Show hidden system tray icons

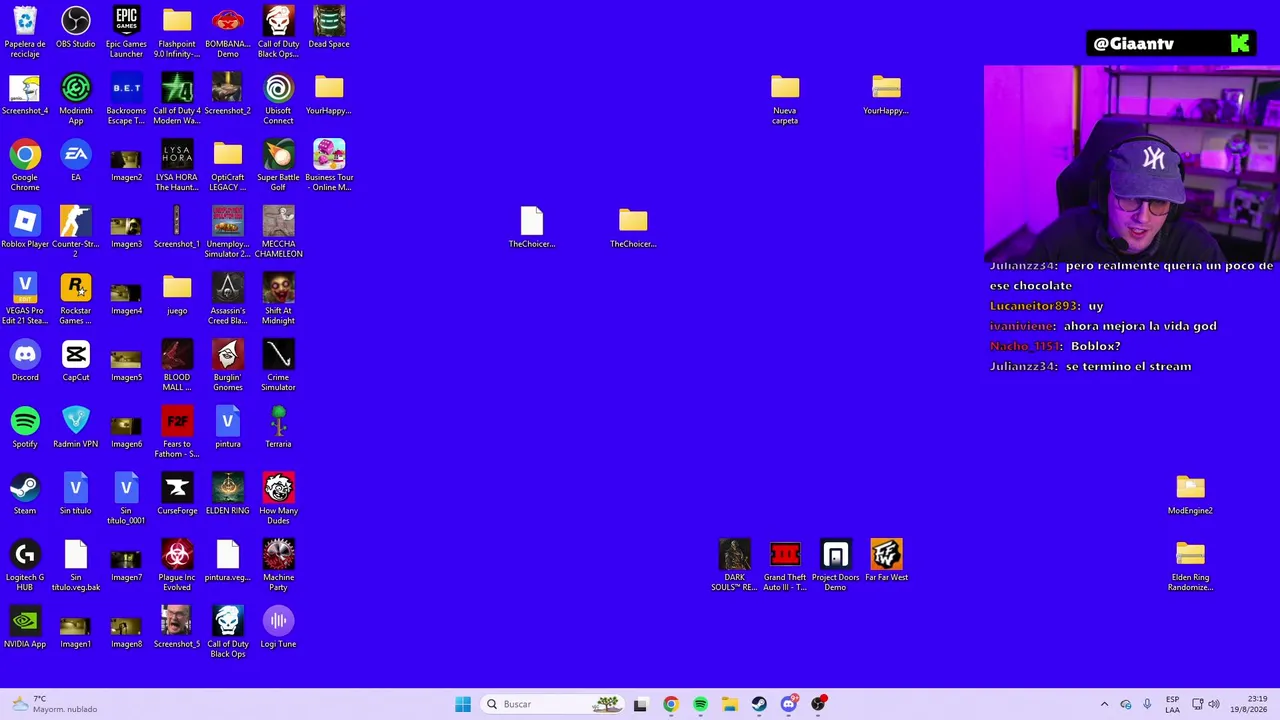(1104, 704)
